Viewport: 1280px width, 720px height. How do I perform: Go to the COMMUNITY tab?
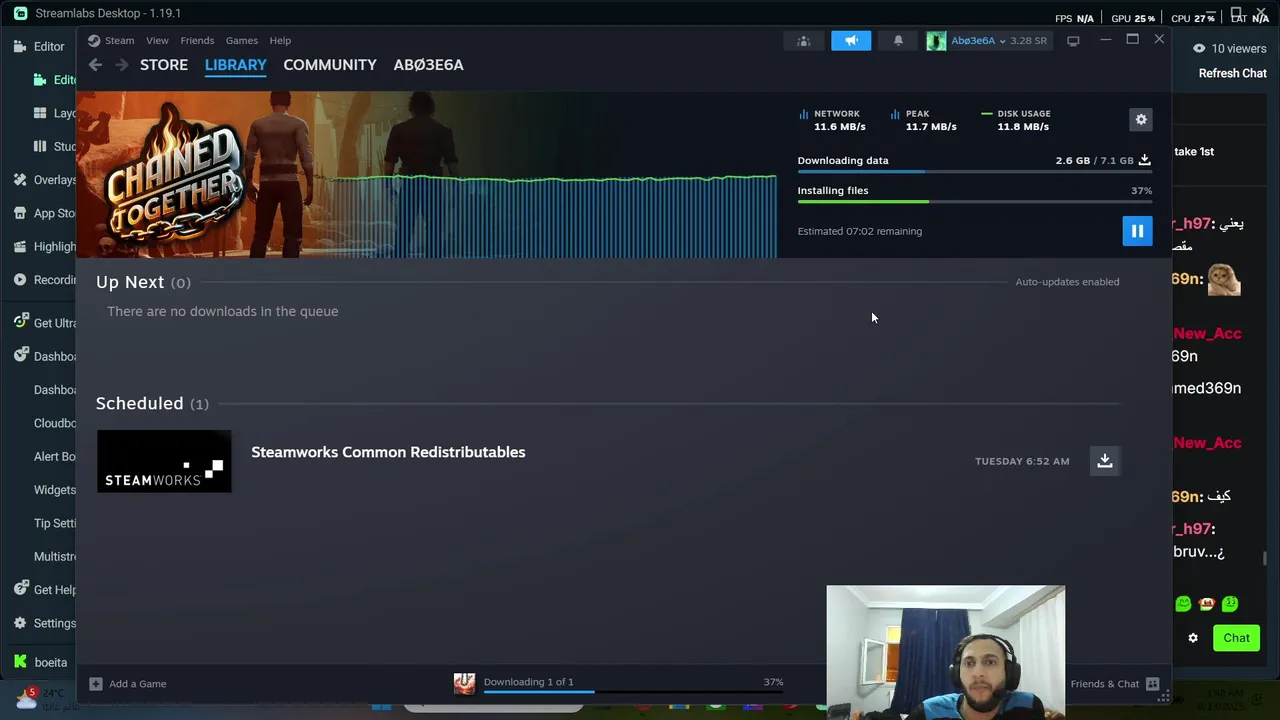coord(330,65)
